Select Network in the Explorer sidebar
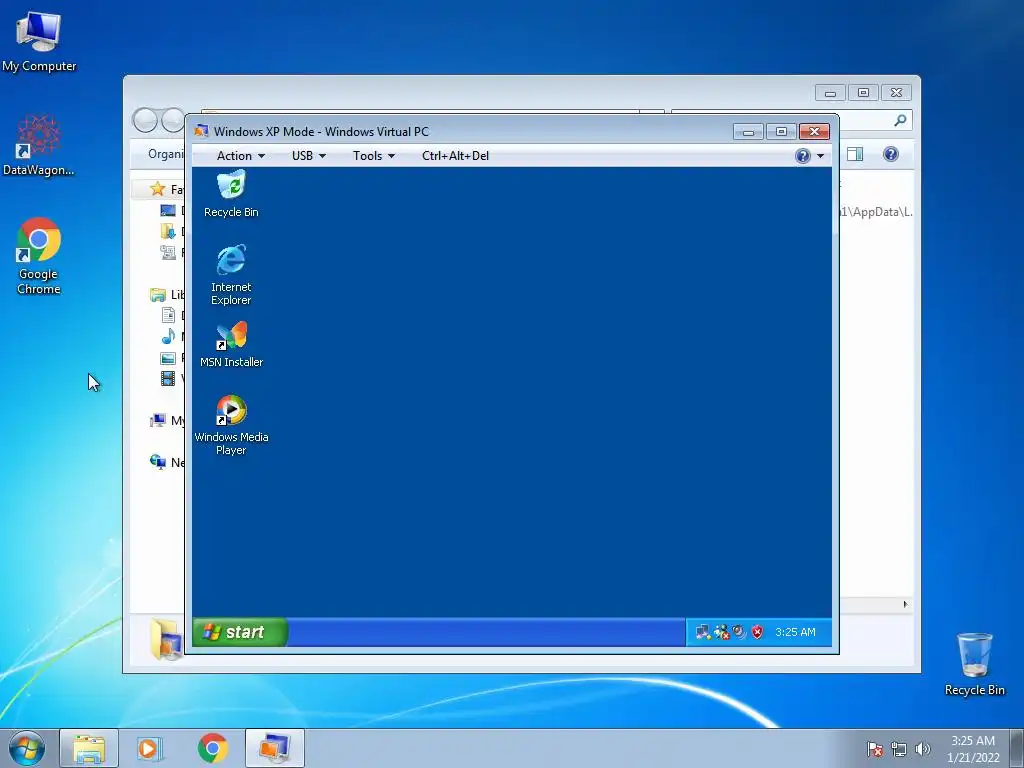The width and height of the screenshot is (1024, 768). click(x=167, y=462)
